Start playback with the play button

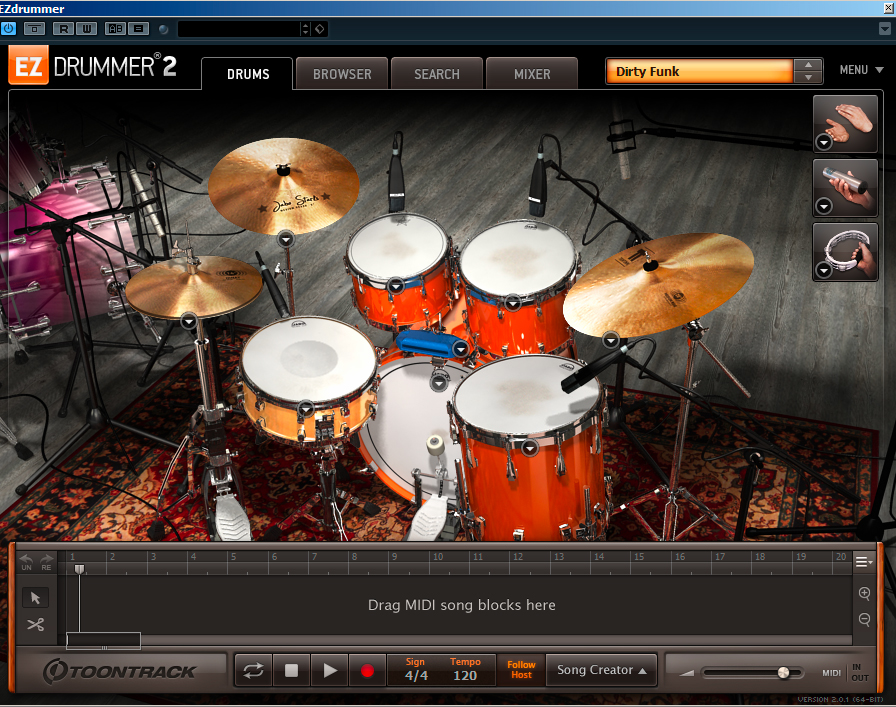pyautogui.click(x=330, y=670)
